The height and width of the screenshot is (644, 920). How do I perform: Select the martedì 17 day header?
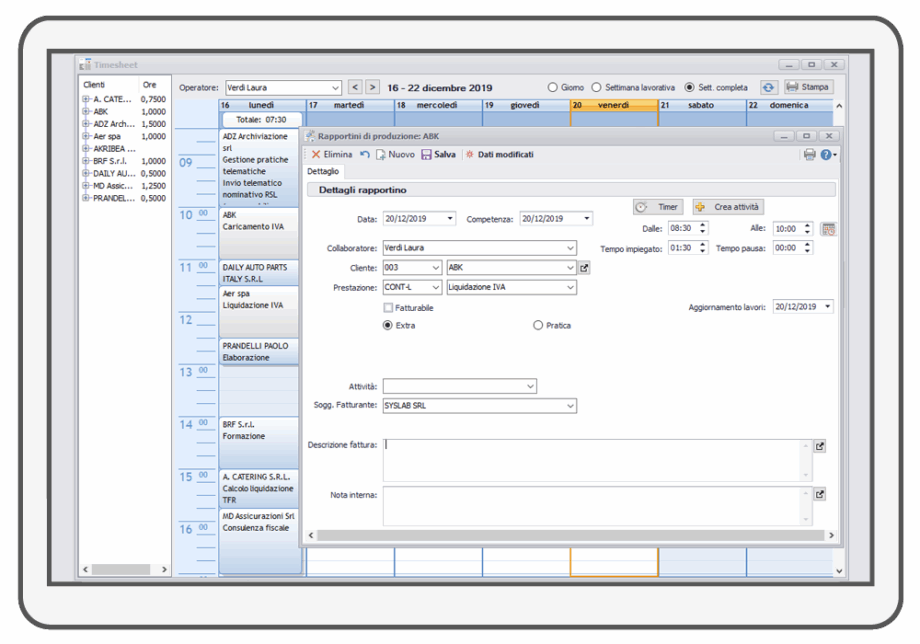(350, 105)
